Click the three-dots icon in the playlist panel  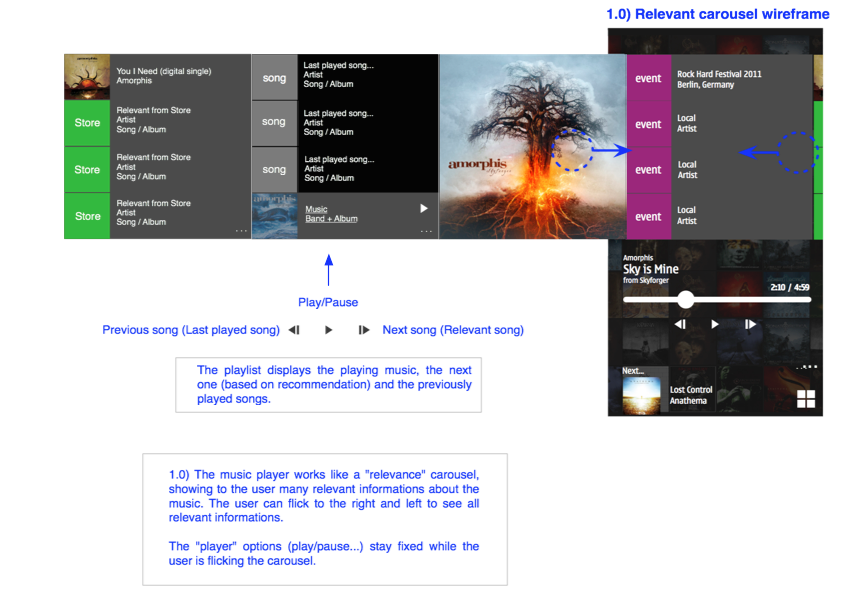(x=426, y=232)
